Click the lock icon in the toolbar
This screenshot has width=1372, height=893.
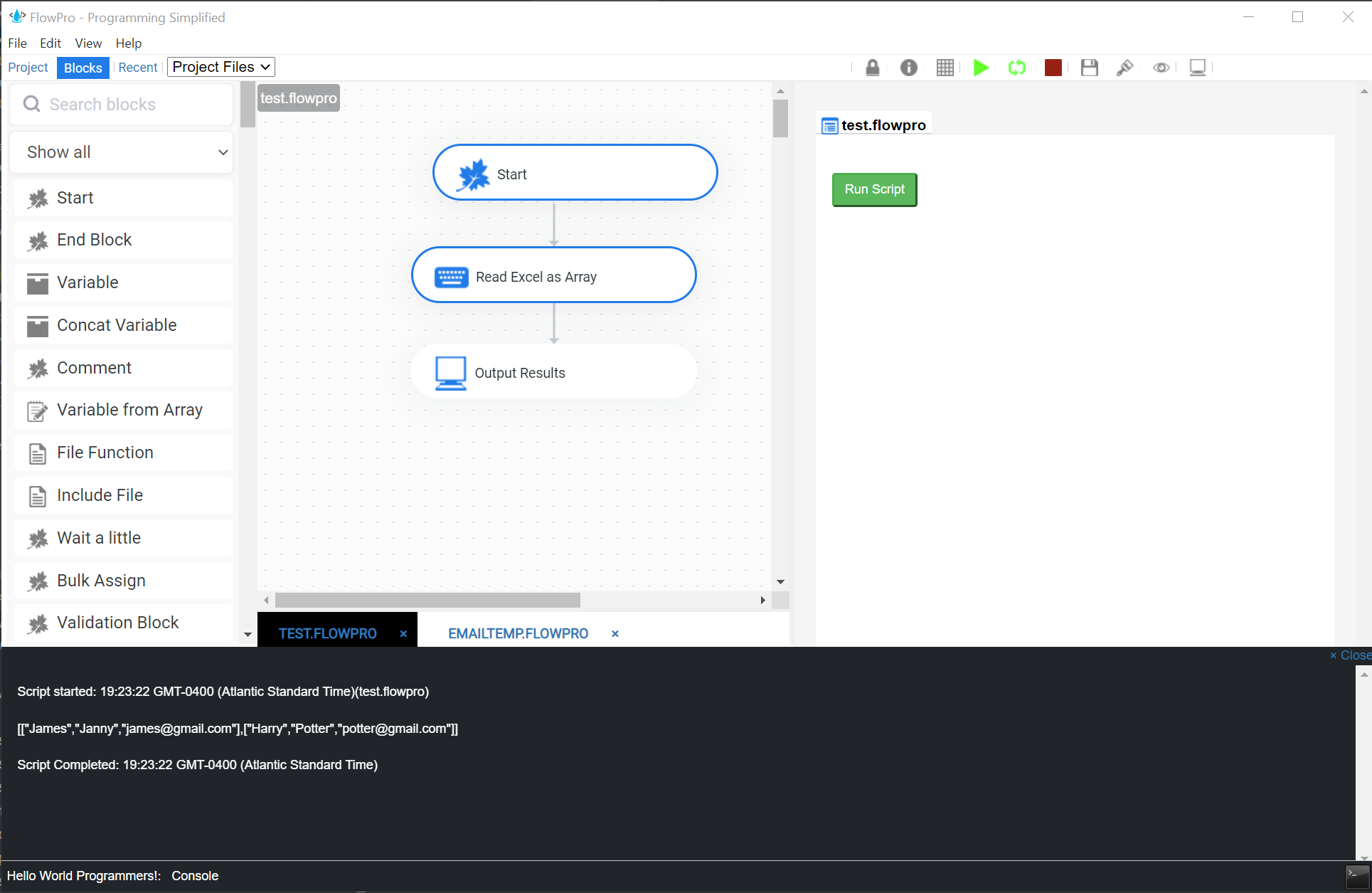pos(873,67)
